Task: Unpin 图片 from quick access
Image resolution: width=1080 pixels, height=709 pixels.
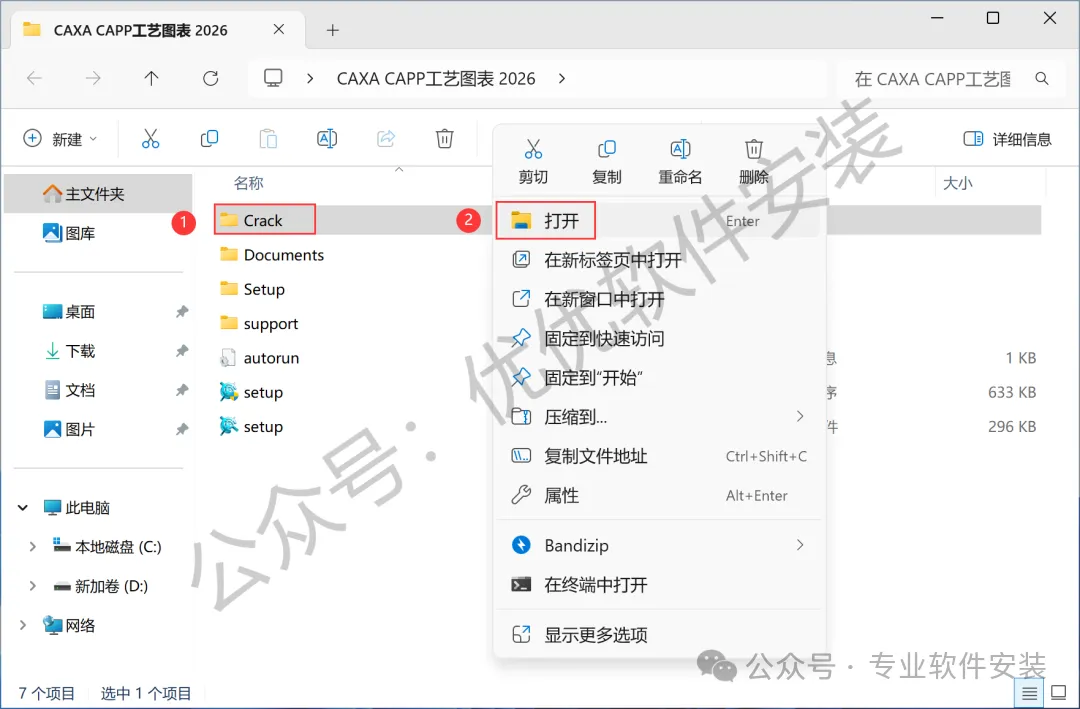Action: coord(182,429)
